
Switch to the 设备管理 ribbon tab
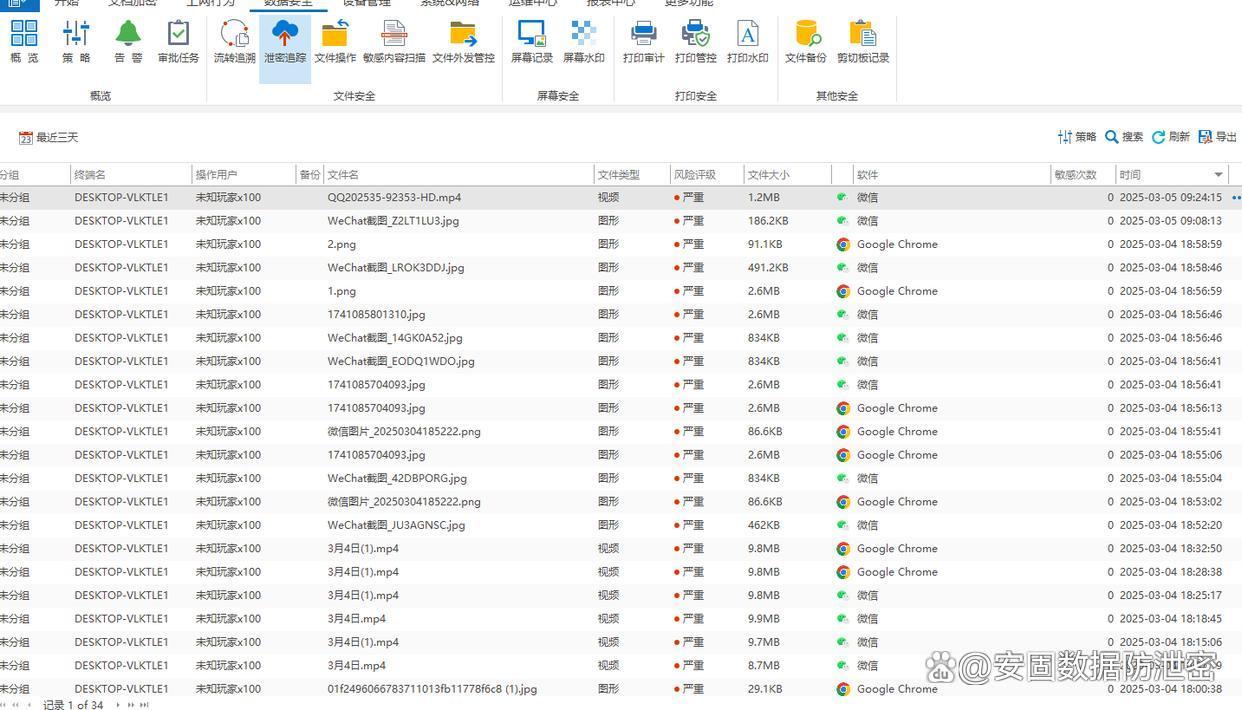(366, 3)
